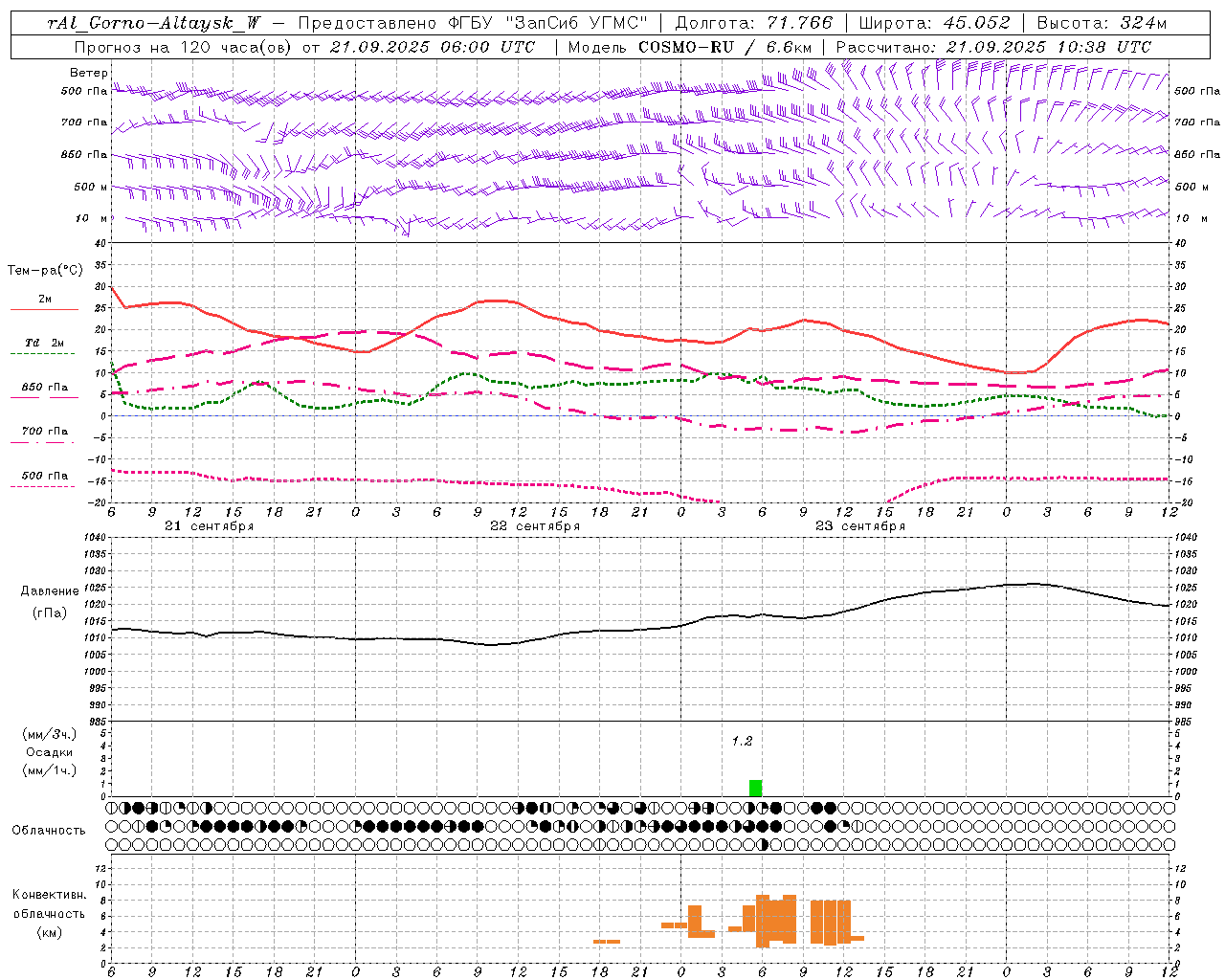Click the Модель COSMO-RU / 6.6км label
1225x980 pixels.
(x=690, y=46)
